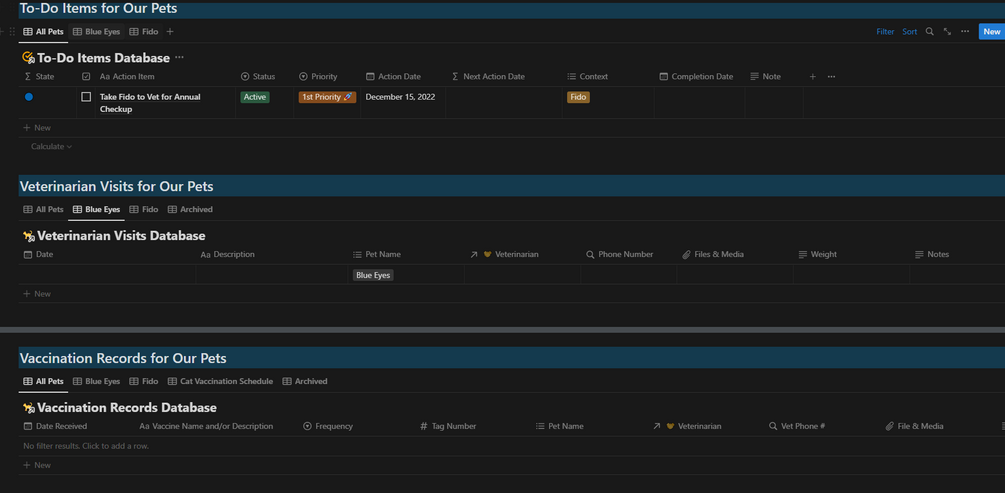1005x493 pixels.
Task: Open the Completion Date column header
Action: 696,76
